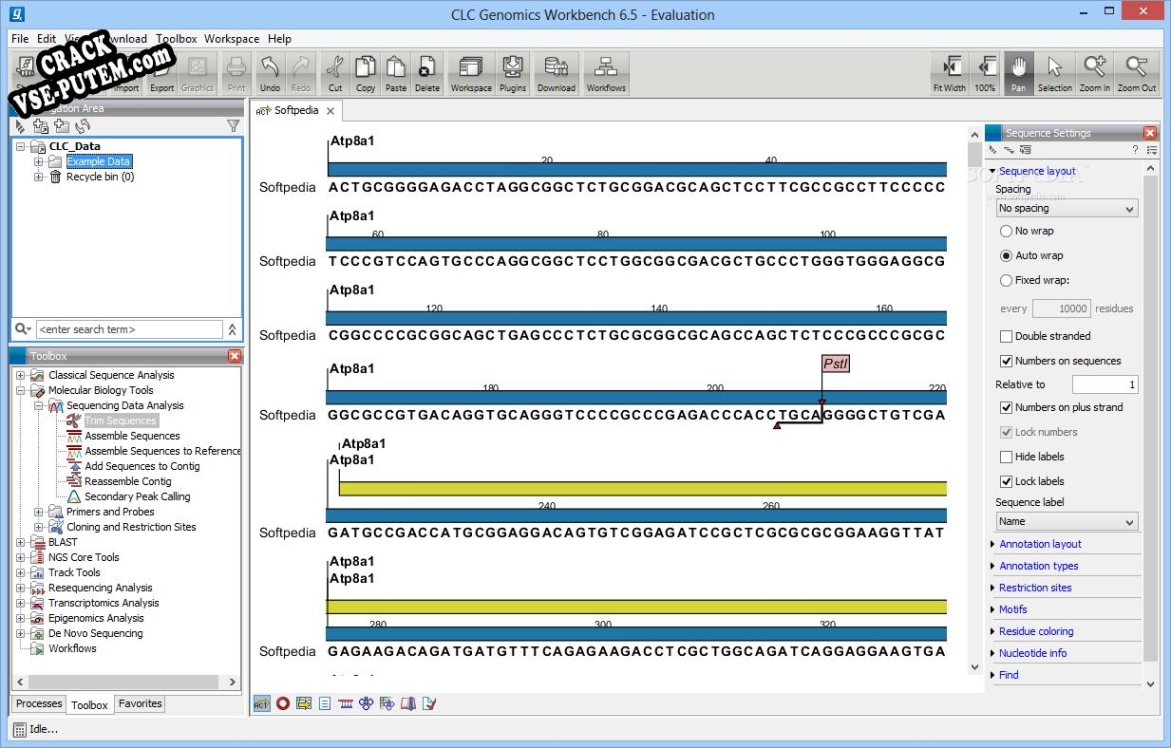The image size is (1171, 748).
Task: Click the Undo toolbar icon
Action: [x=270, y=73]
